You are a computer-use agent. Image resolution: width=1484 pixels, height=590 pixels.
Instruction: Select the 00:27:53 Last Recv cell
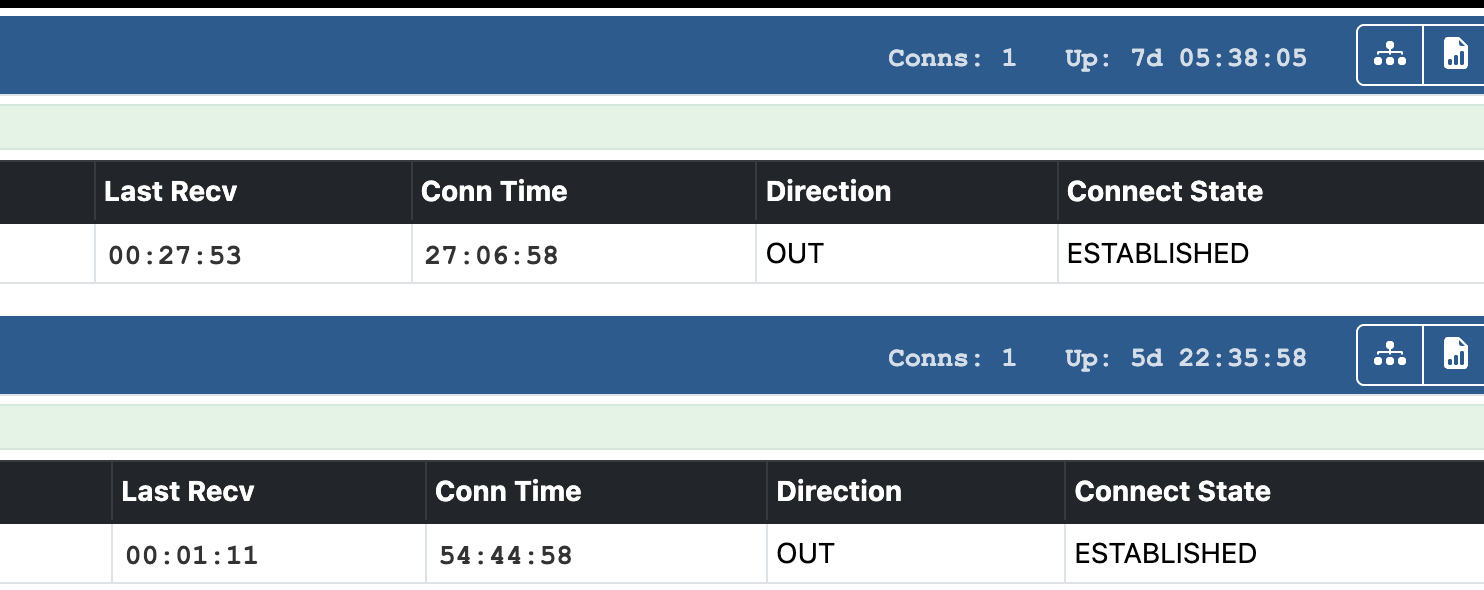pos(175,255)
